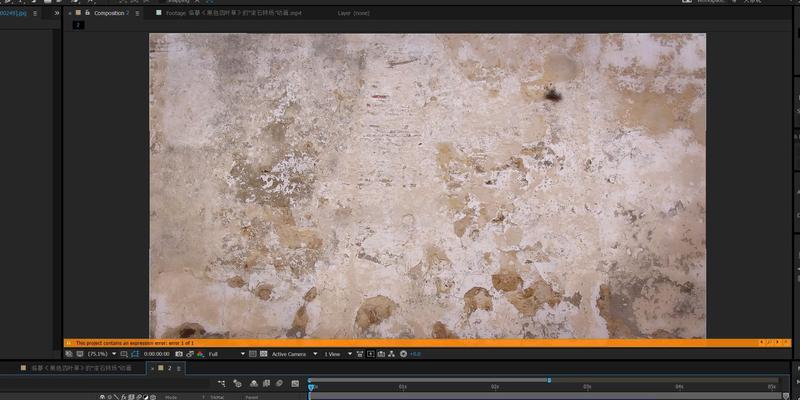
Task: Switch to the Composition 2 viewer tab
Action: point(112,13)
